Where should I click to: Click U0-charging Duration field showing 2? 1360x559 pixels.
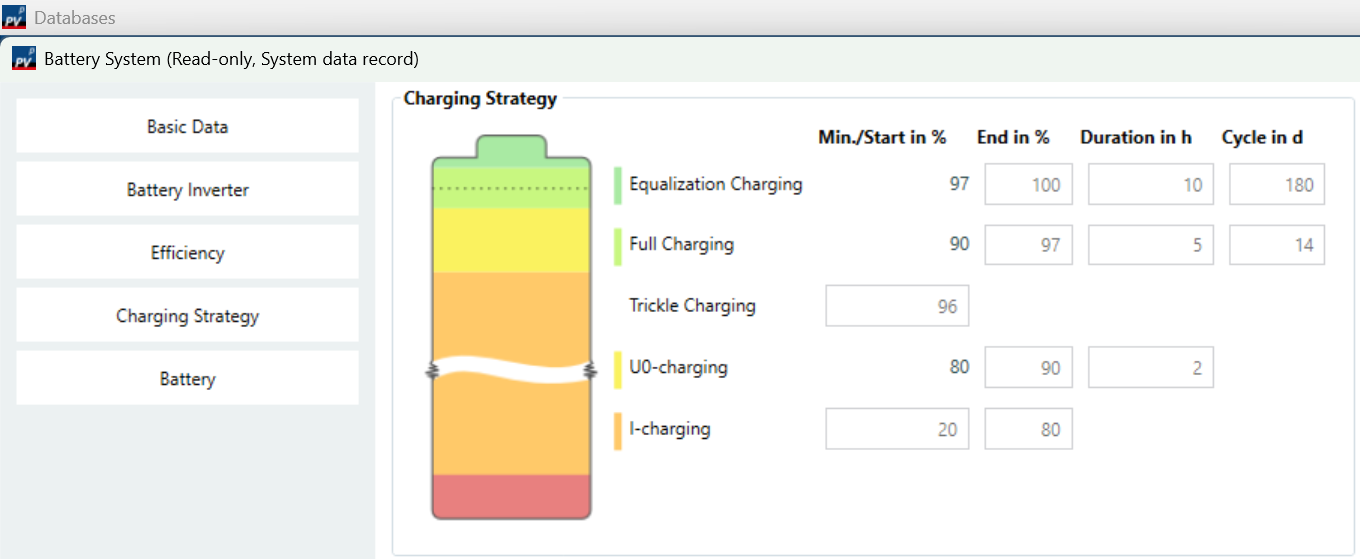(x=1150, y=368)
